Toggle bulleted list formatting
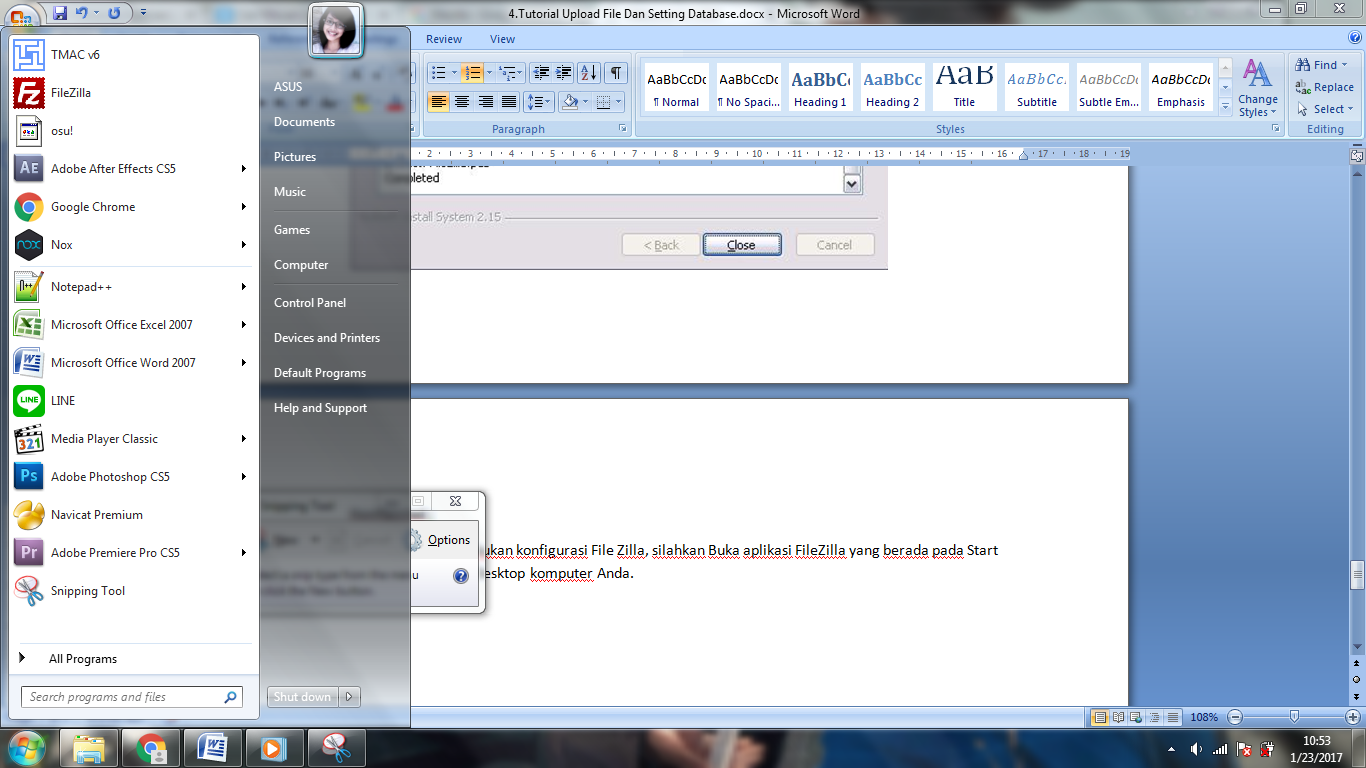This screenshot has height=768, width=1366. (x=437, y=73)
